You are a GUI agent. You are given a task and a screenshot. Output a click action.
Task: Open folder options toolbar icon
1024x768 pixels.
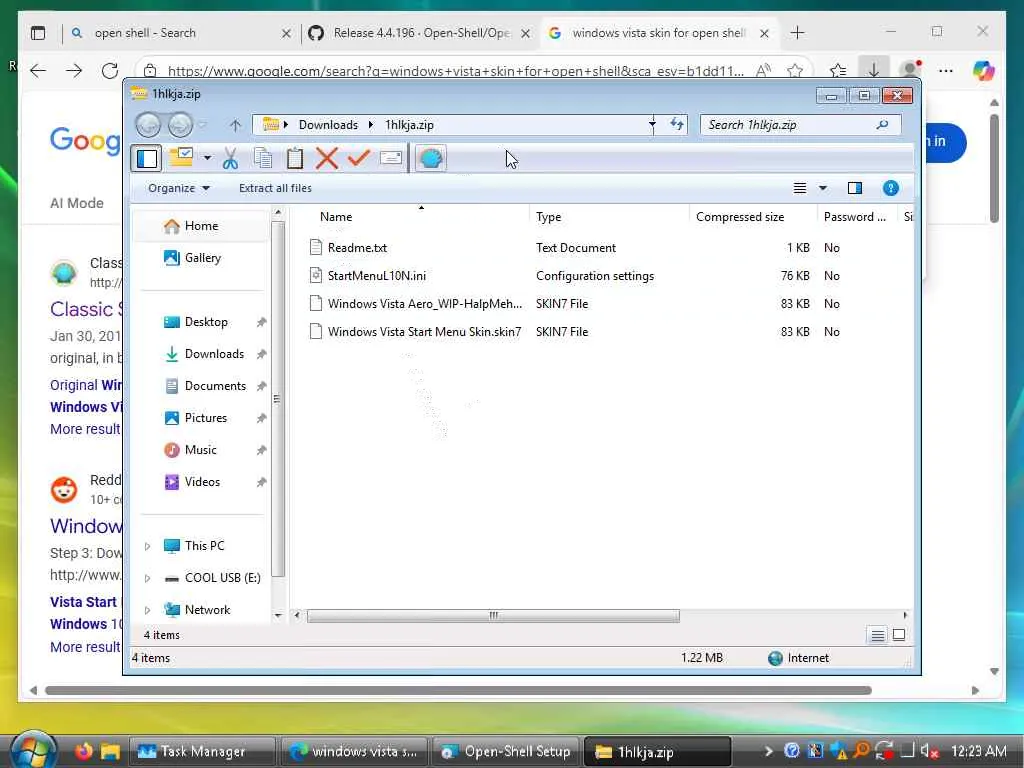(x=181, y=157)
